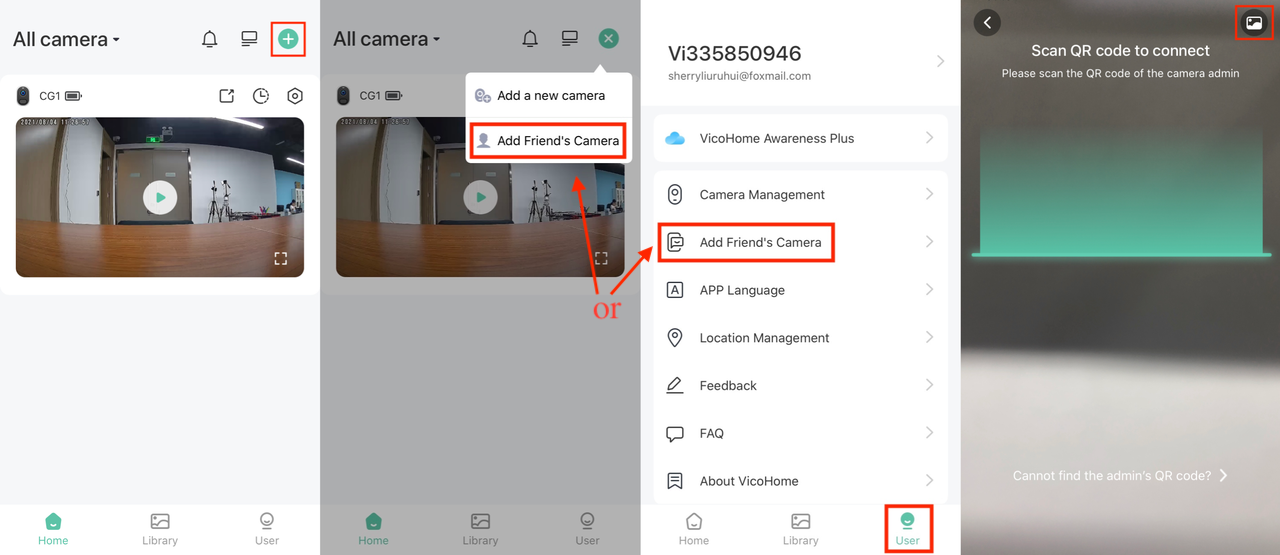This screenshot has height=555, width=1280.
Task: Share the CG1 camera on the undimmed home screen
Action: [x=227, y=96]
